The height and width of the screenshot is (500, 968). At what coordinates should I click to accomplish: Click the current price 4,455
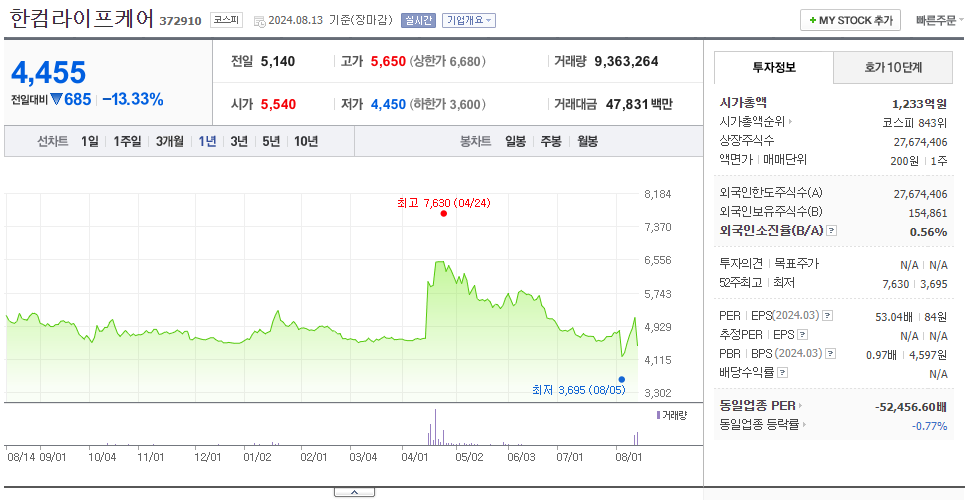pos(48,73)
